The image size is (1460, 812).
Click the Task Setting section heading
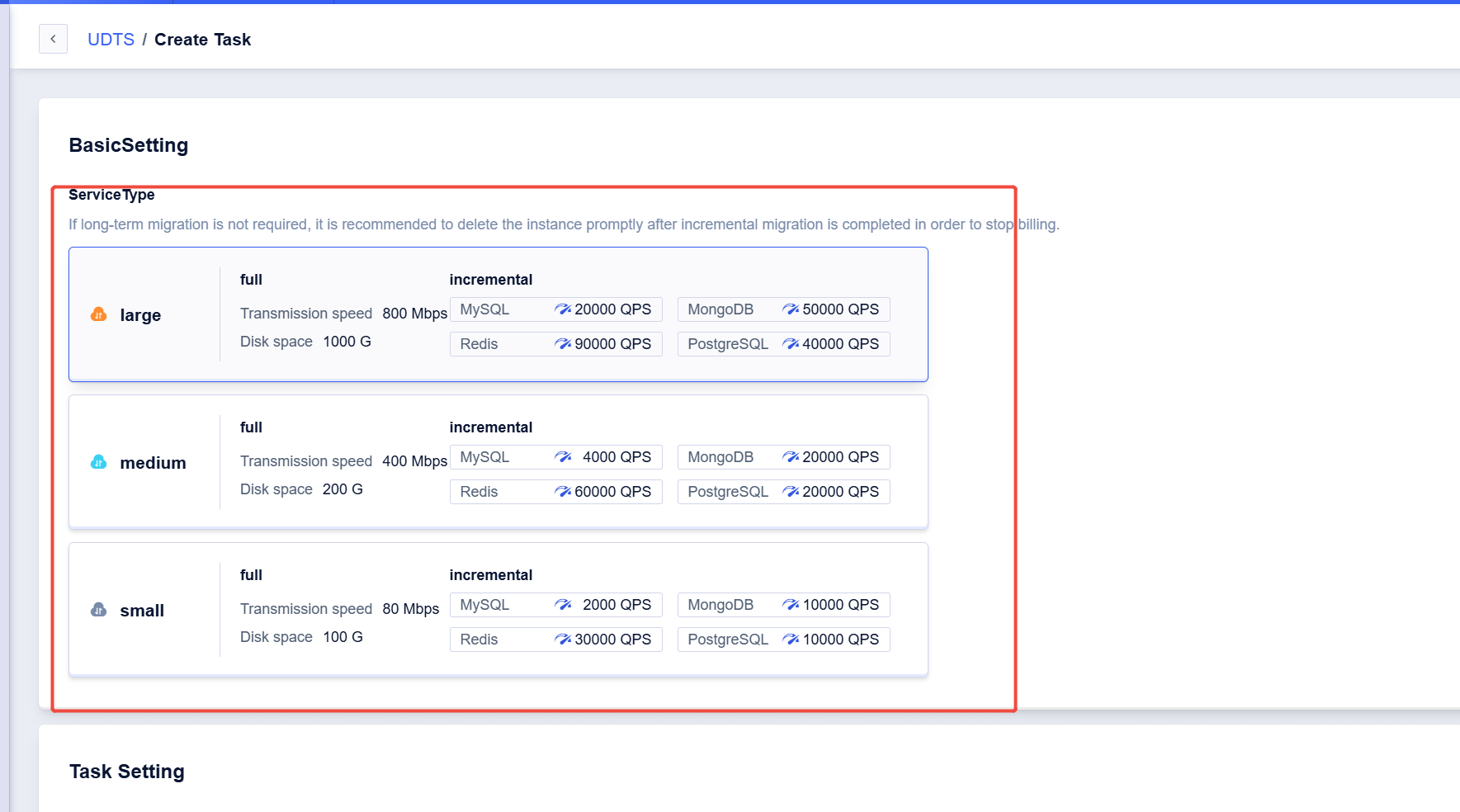coord(127,772)
